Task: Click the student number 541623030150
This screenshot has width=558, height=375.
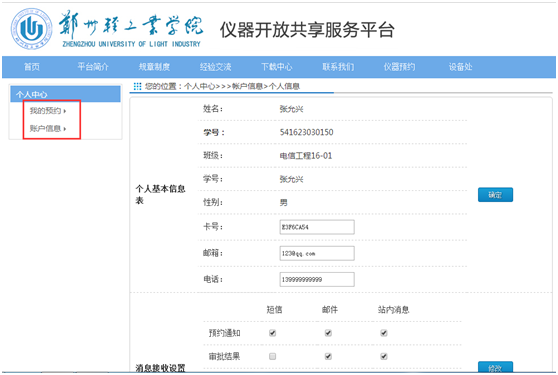Action: [306, 132]
